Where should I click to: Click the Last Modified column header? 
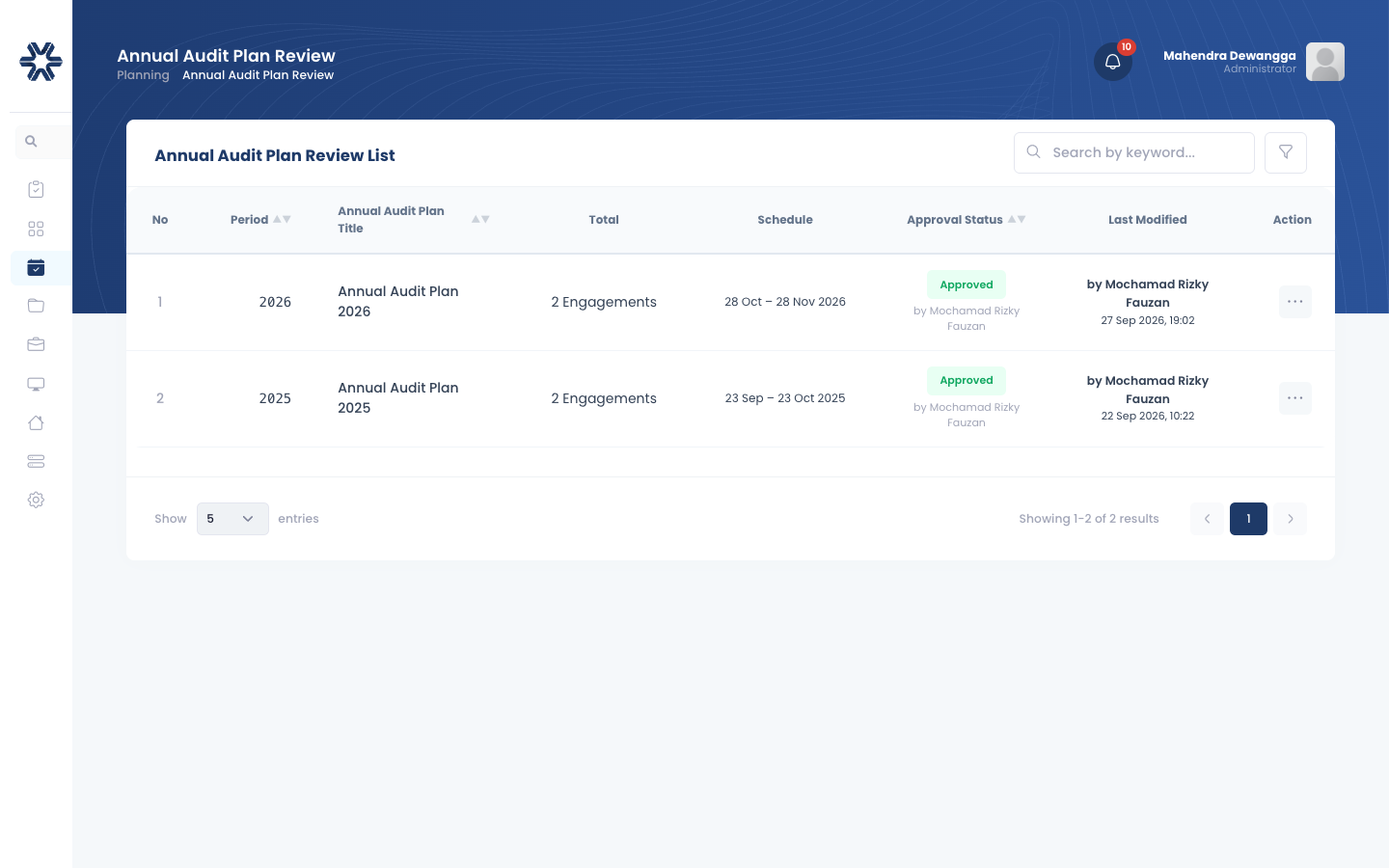click(x=1148, y=220)
